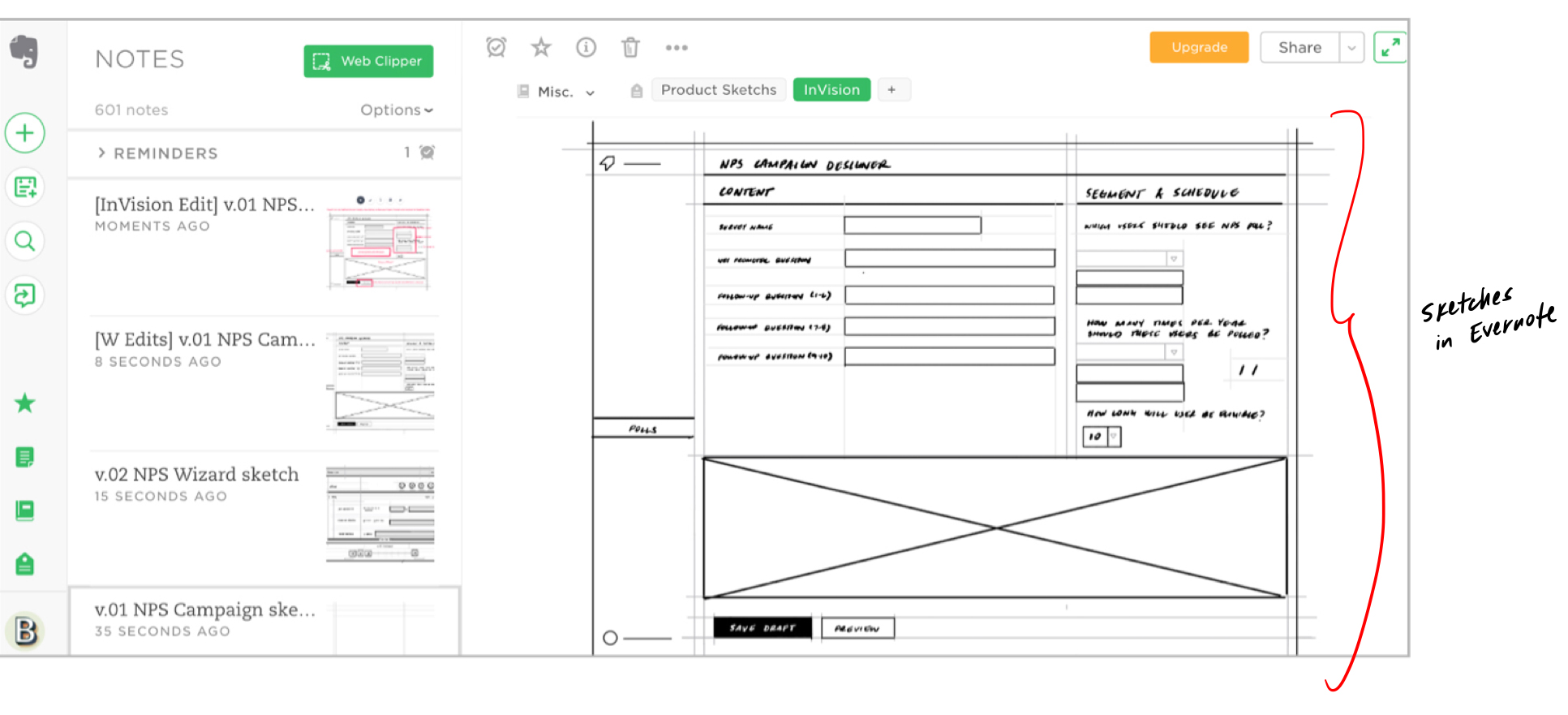Open the Options dropdown in notes list
This screenshot has height=715, width=1568.
(396, 110)
